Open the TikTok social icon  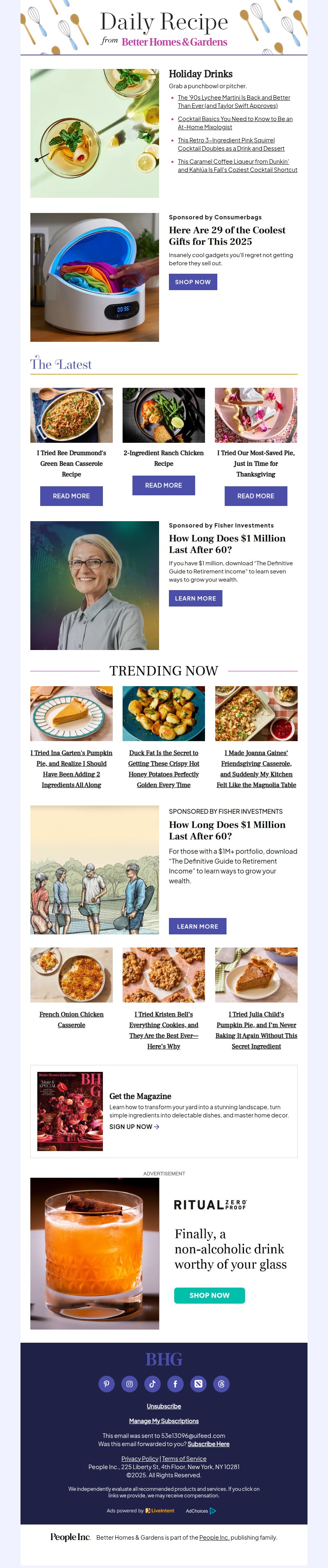point(152,1384)
